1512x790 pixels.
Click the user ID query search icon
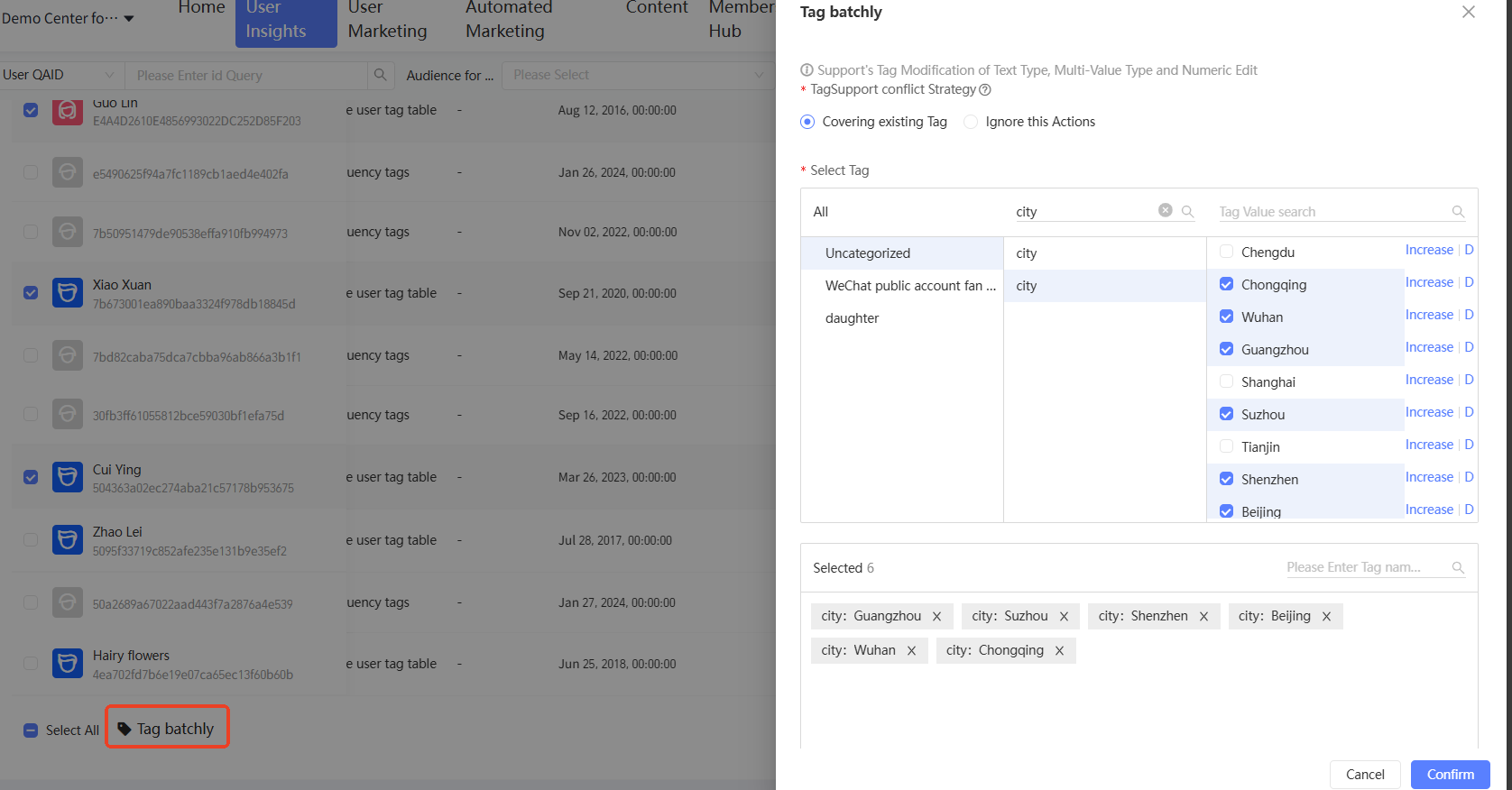click(x=381, y=75)
